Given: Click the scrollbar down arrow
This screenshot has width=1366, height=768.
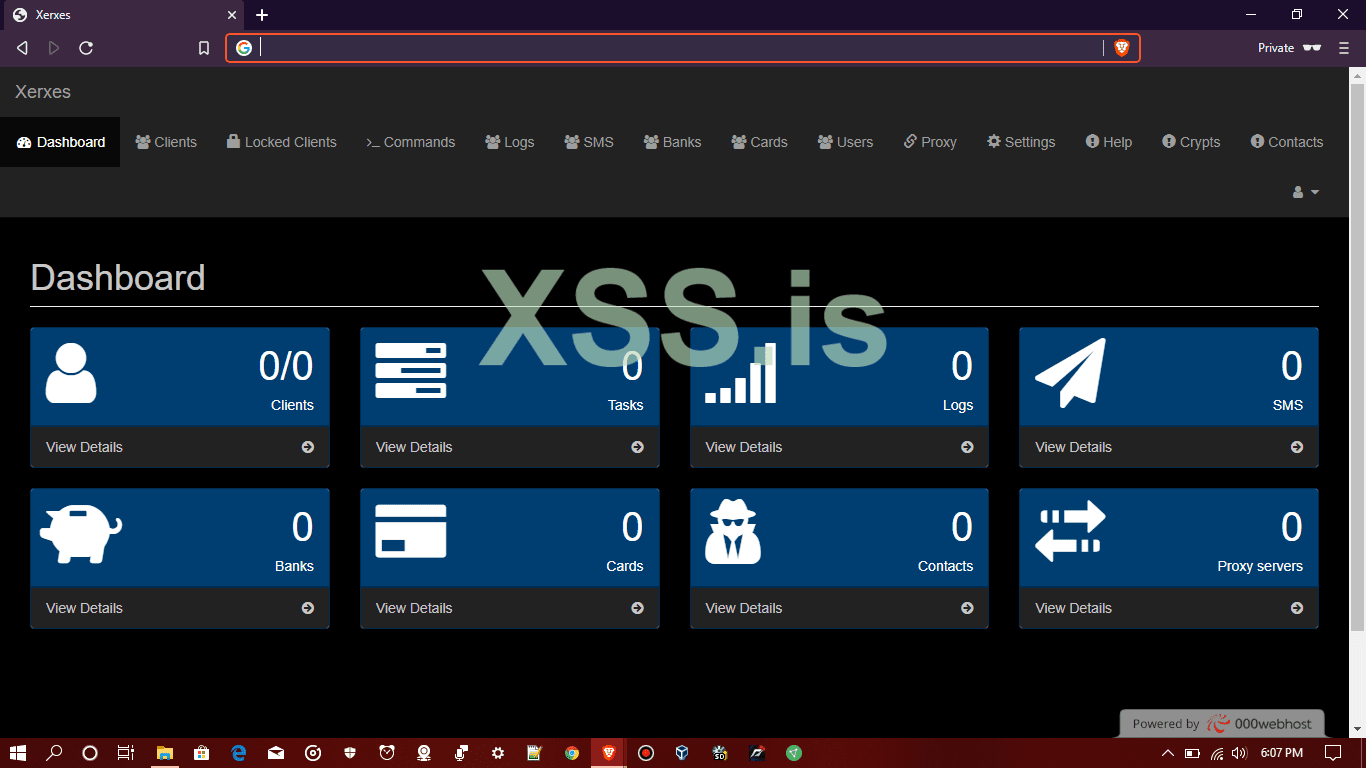Looking at the screenshot, I should click(1358, 730).
